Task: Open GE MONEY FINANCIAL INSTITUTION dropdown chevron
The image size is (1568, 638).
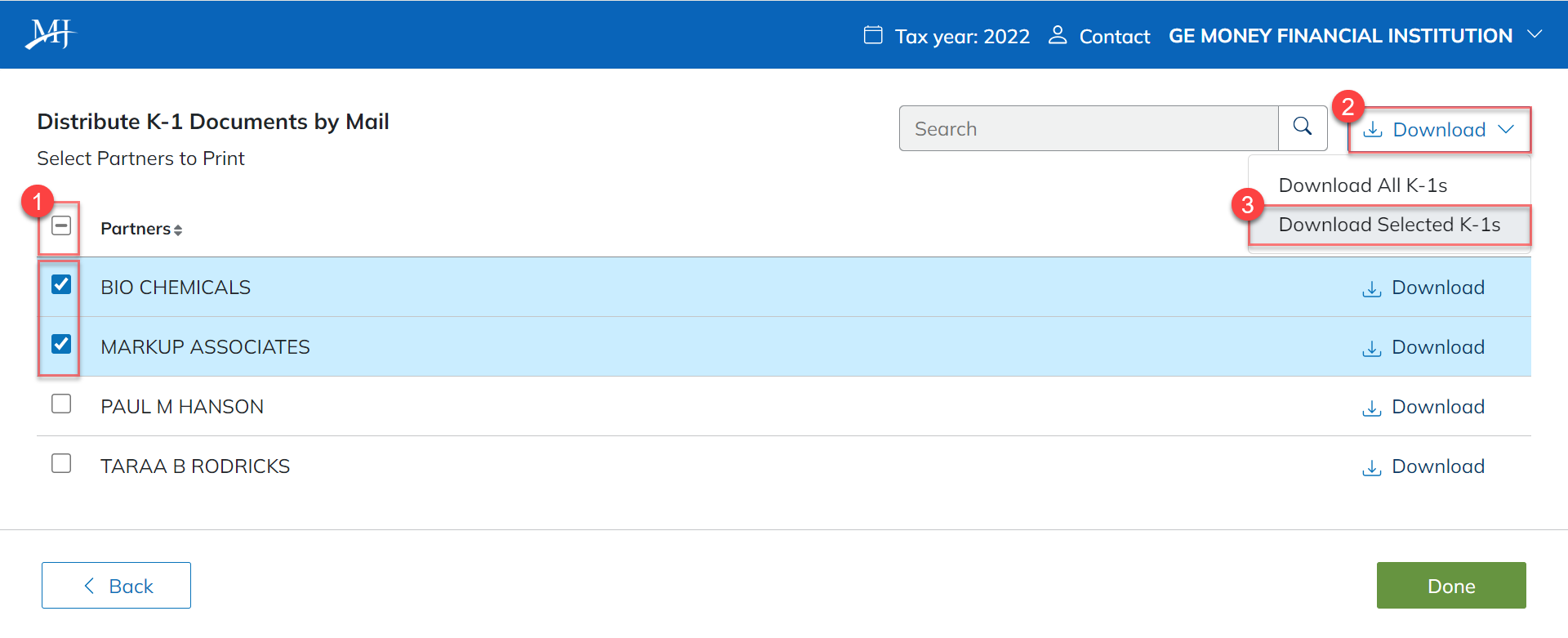Action: click(x=1535, y=34)
